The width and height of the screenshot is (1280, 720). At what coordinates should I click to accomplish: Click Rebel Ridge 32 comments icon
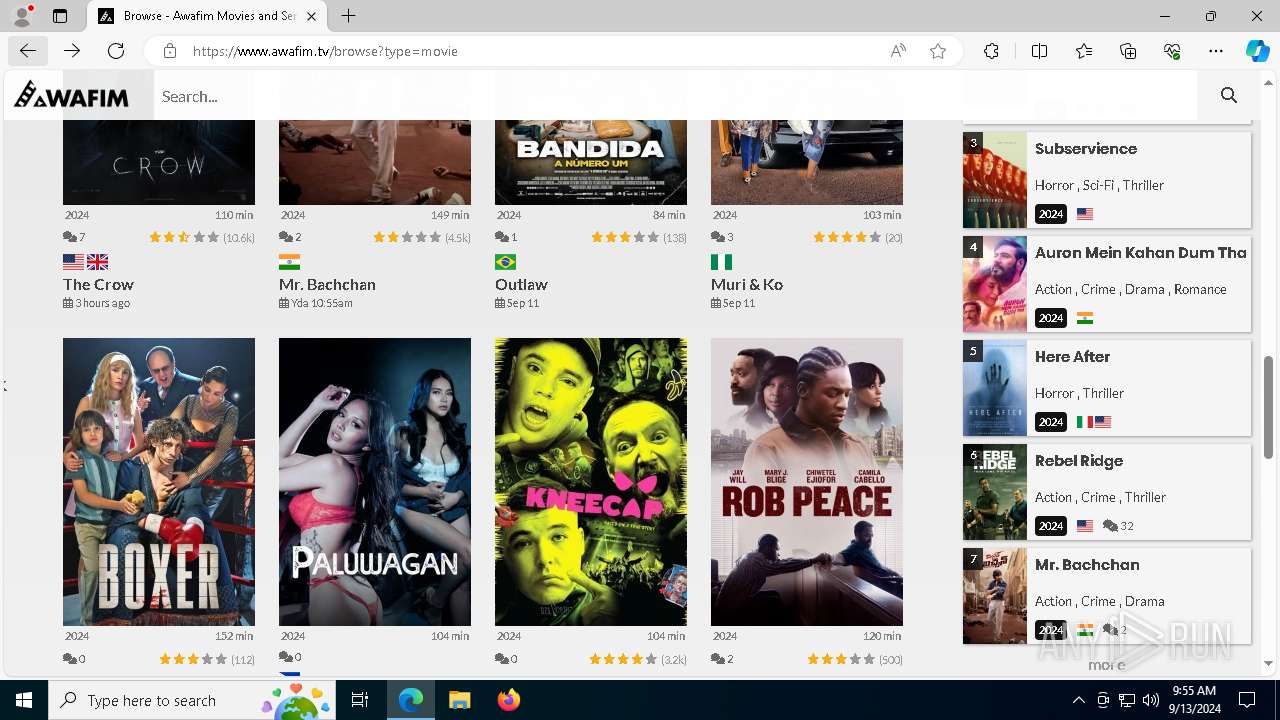1110,526
